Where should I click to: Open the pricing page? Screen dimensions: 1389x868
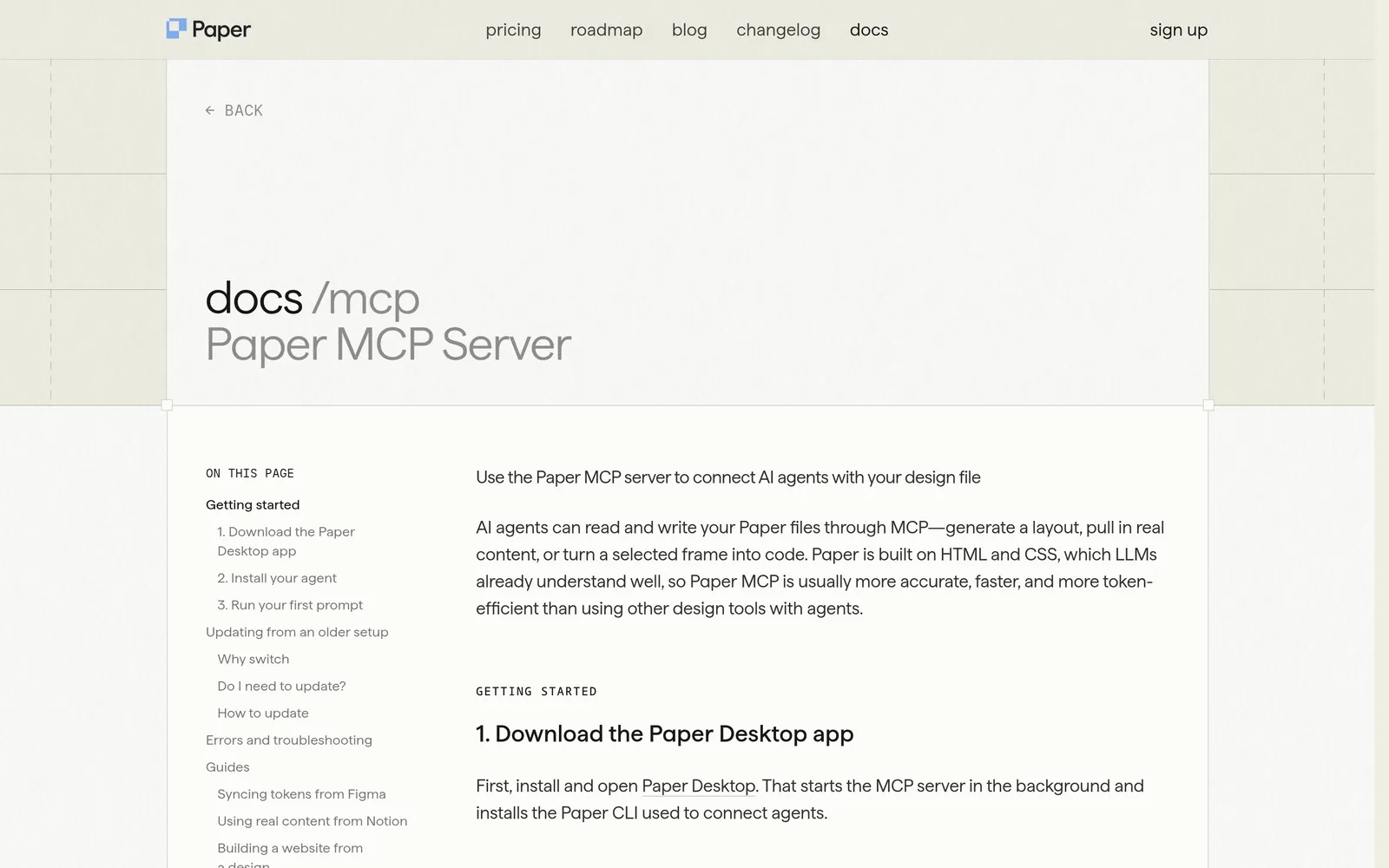click(513, 30)
